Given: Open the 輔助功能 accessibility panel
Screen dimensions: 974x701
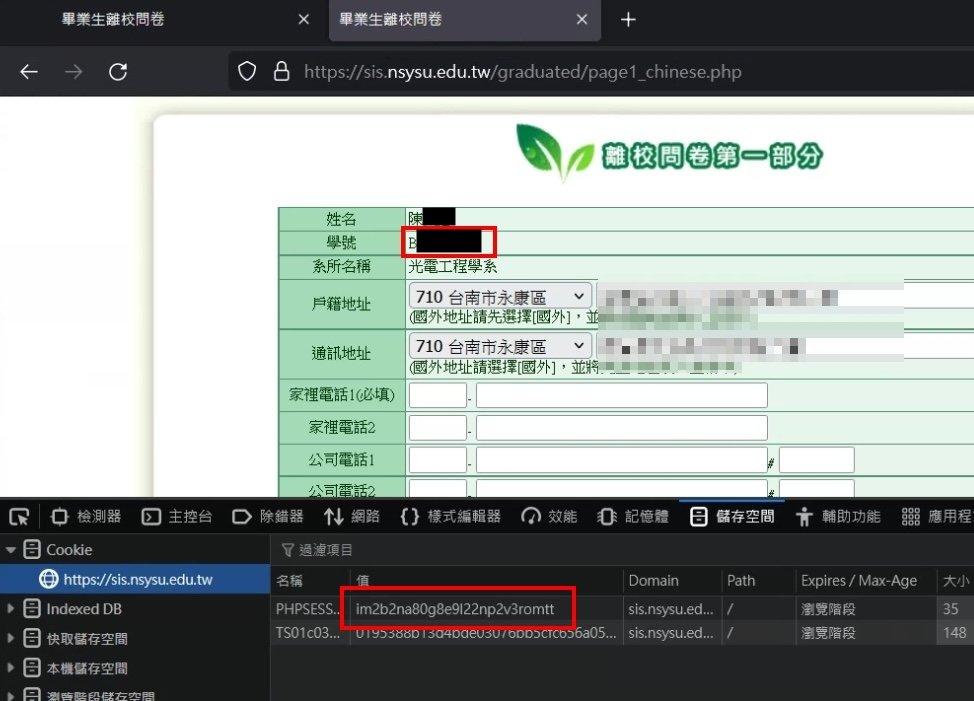Looking at the screenshot, I should pyautogui.click(x=838, y=517).
